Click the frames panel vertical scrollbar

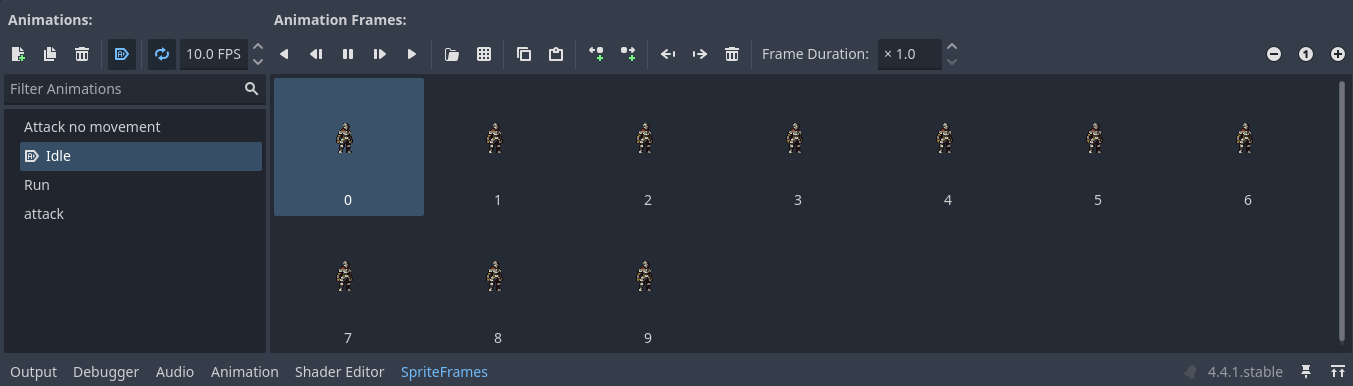1341,211
